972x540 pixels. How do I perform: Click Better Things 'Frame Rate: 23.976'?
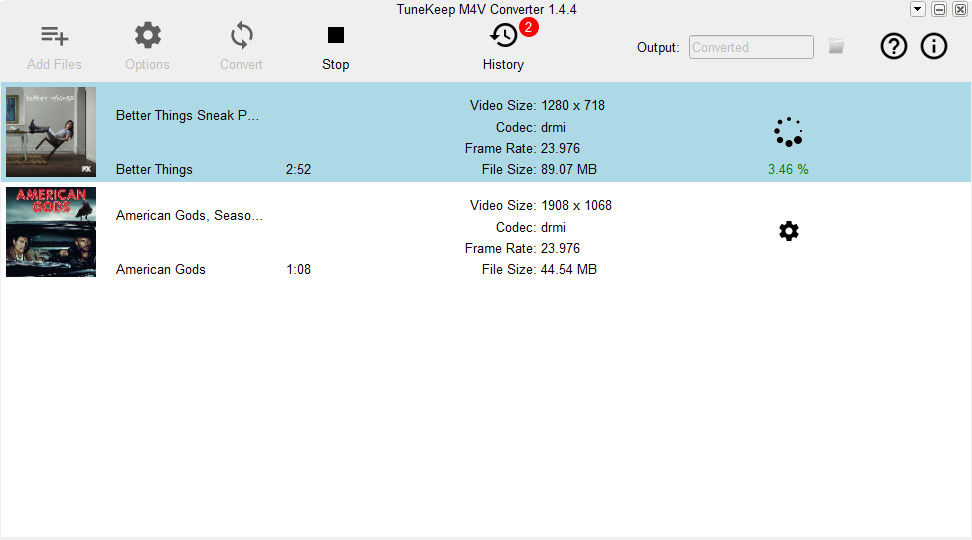(523, 148)
